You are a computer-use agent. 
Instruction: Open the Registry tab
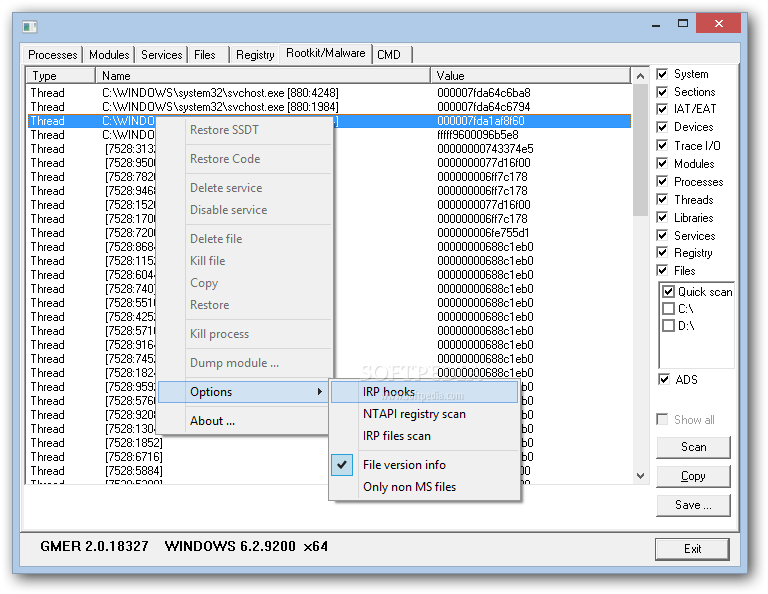pyautogui.click(x=255, y=55)
